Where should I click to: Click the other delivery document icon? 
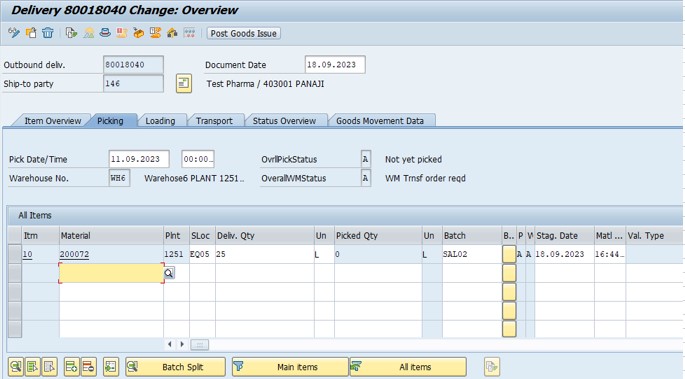[x=31, y=33]
